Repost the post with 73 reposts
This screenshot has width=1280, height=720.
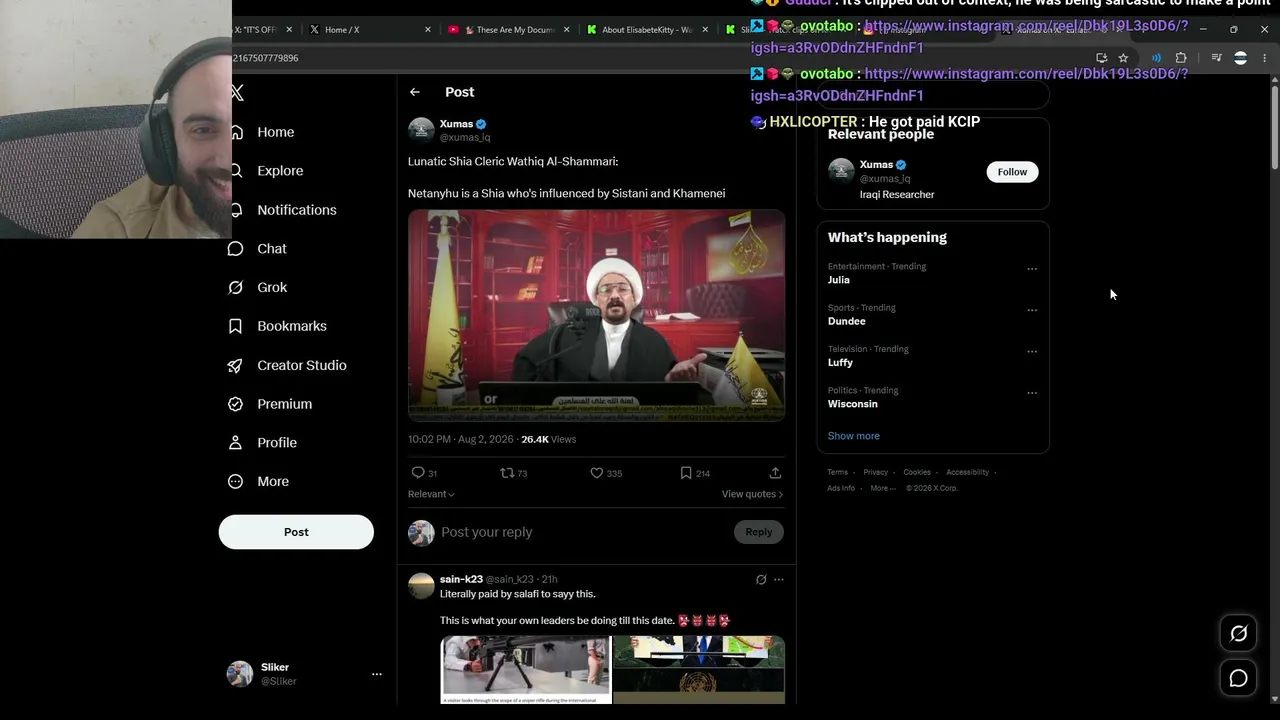[507, 473]
